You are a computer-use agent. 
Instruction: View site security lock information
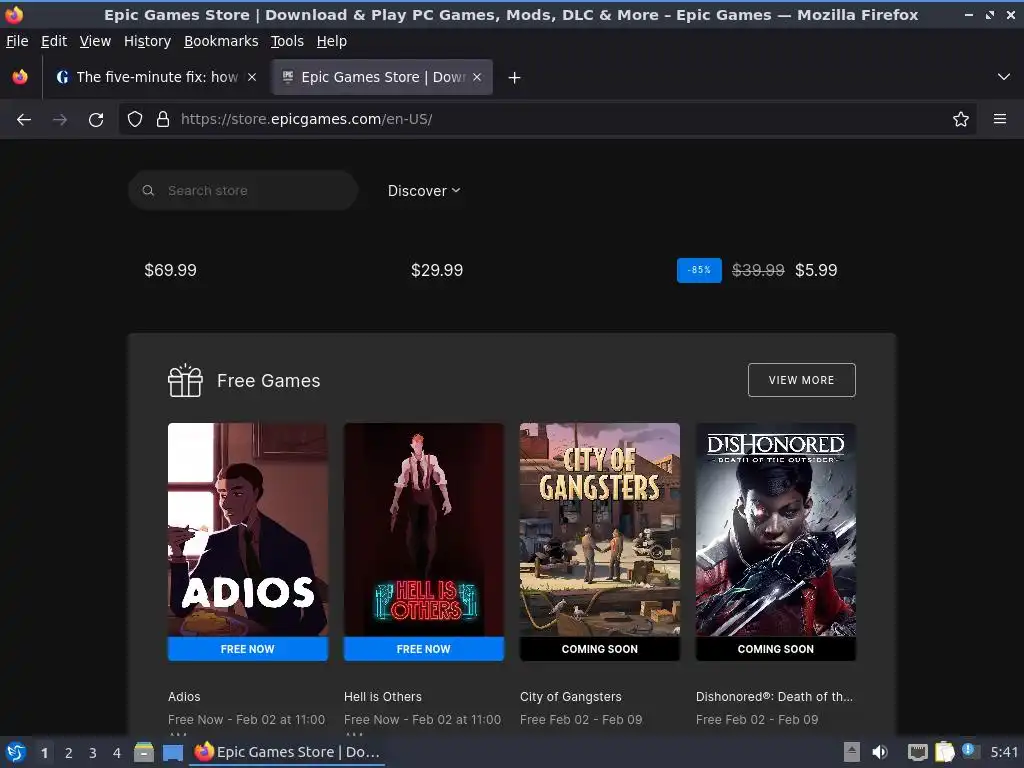(163, 119)
